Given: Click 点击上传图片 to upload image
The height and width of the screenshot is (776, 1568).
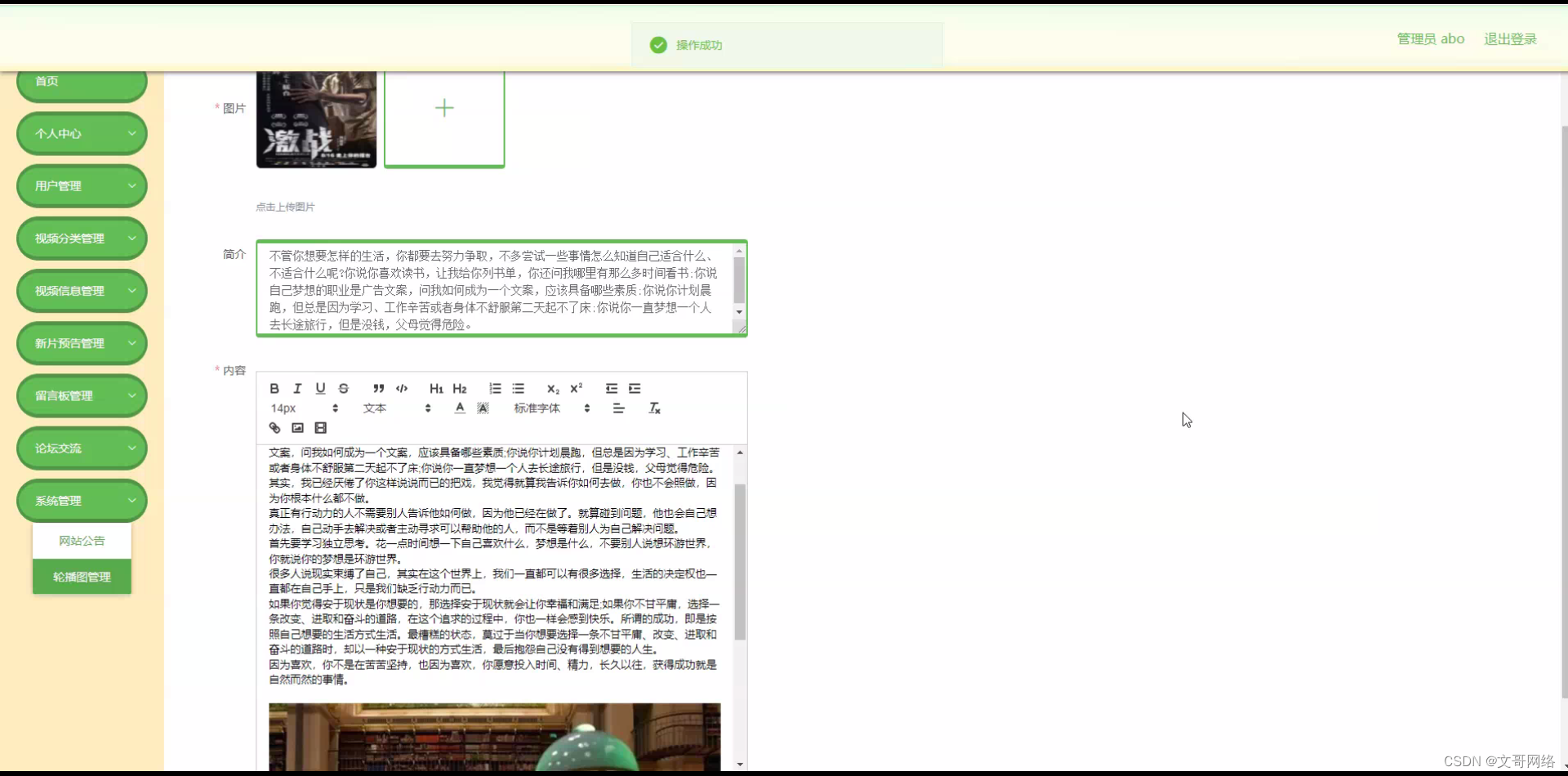Looking at the screenshot, I should tap(284, 207).
